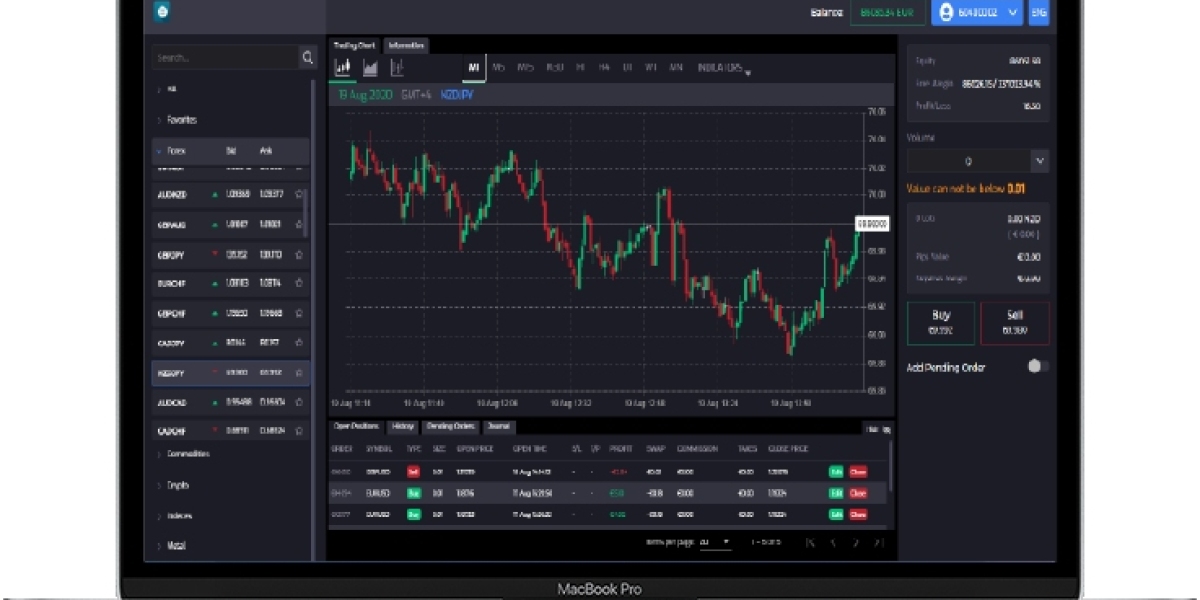This screenshot has height=600, width=1200.
Task: Expand the Commodities category
Action: pyautogui.click(x=188, y=454)
